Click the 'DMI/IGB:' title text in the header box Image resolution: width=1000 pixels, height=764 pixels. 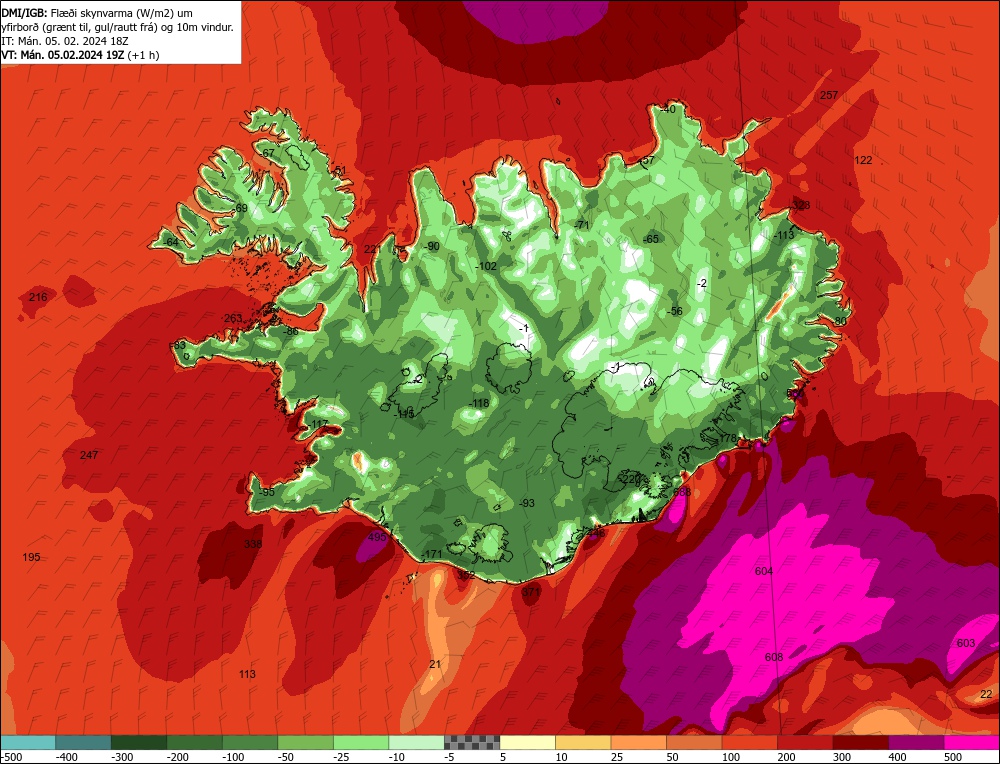coord(24,13)
